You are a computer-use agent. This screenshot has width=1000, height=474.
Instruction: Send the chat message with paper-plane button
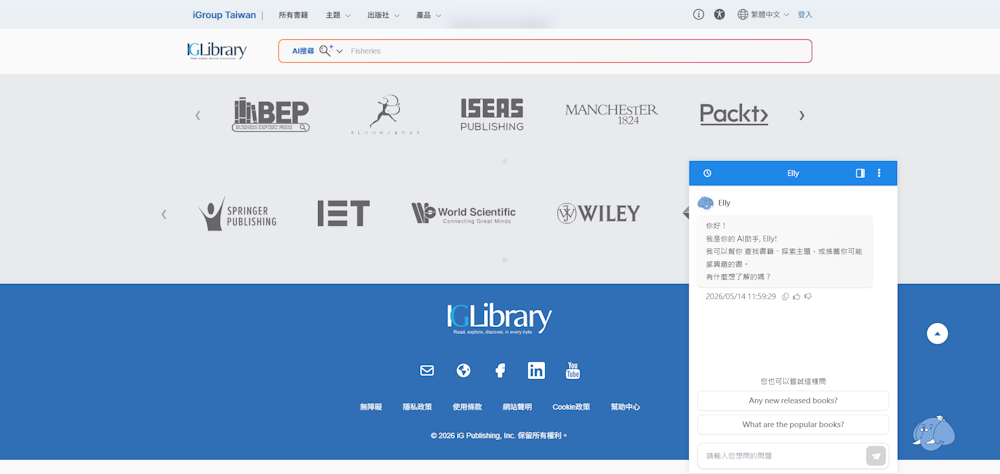[x=876, y=456]
